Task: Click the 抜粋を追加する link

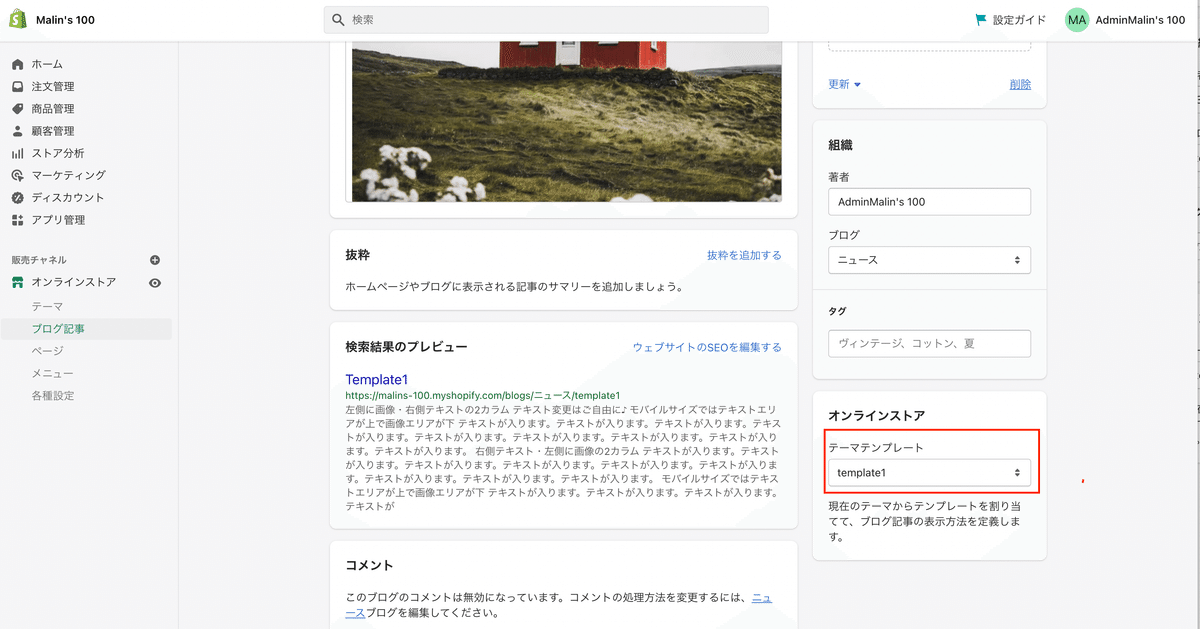Action: pos(744,256)
